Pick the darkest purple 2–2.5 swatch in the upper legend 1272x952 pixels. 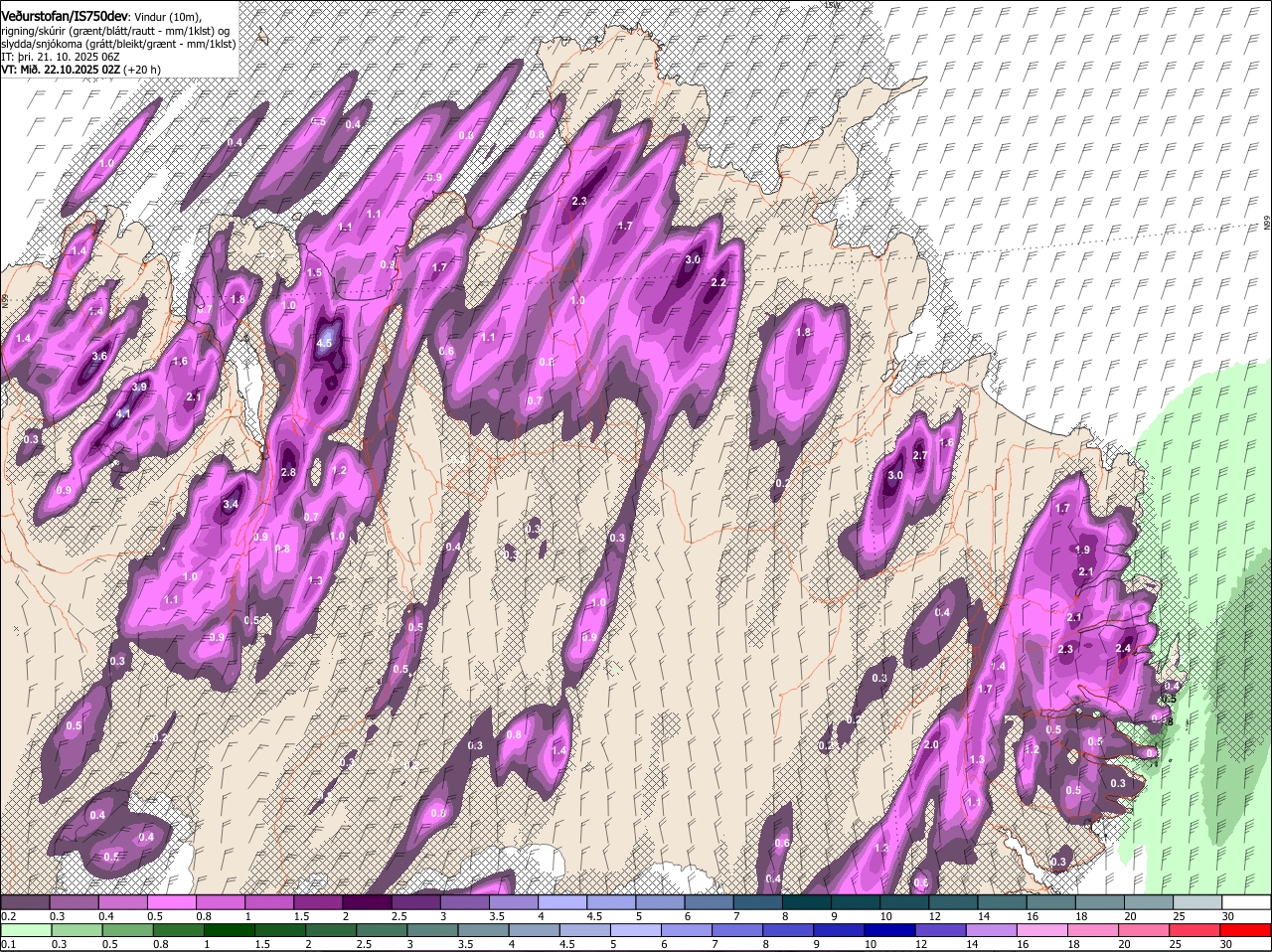point(368,902)
